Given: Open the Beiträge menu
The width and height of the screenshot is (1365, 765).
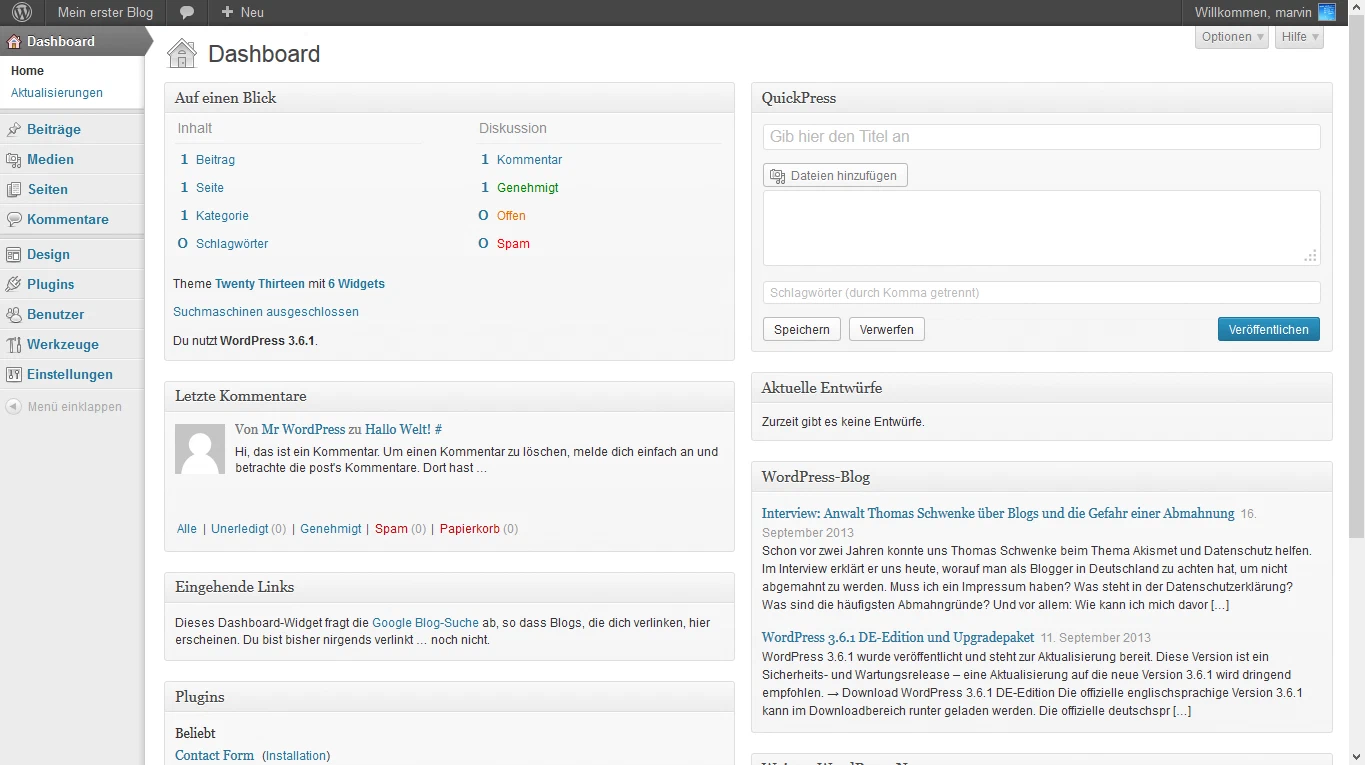Looking at the screenshot, I should tap(54, 129).
